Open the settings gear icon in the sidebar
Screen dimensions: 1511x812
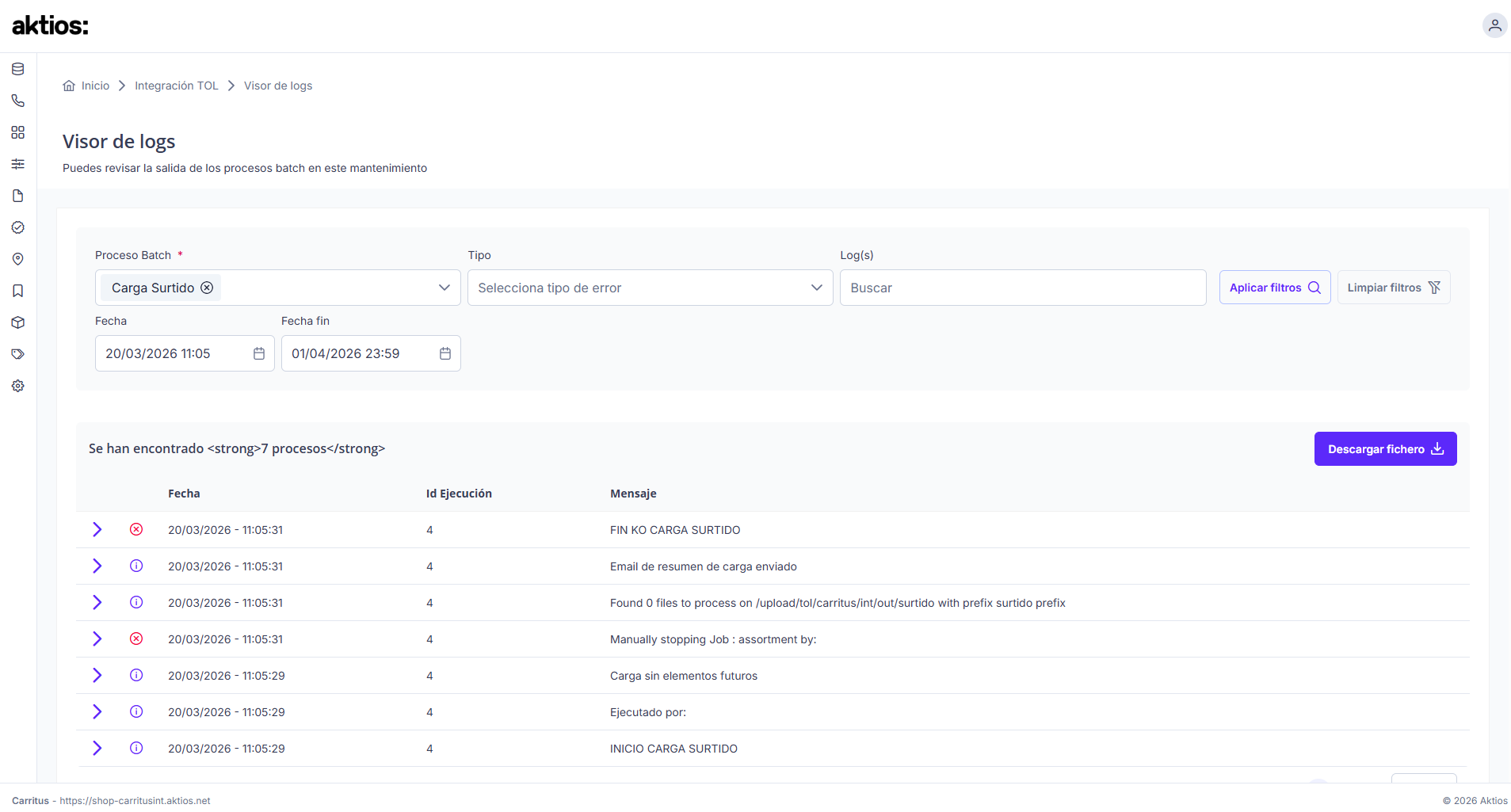point(18,386)
